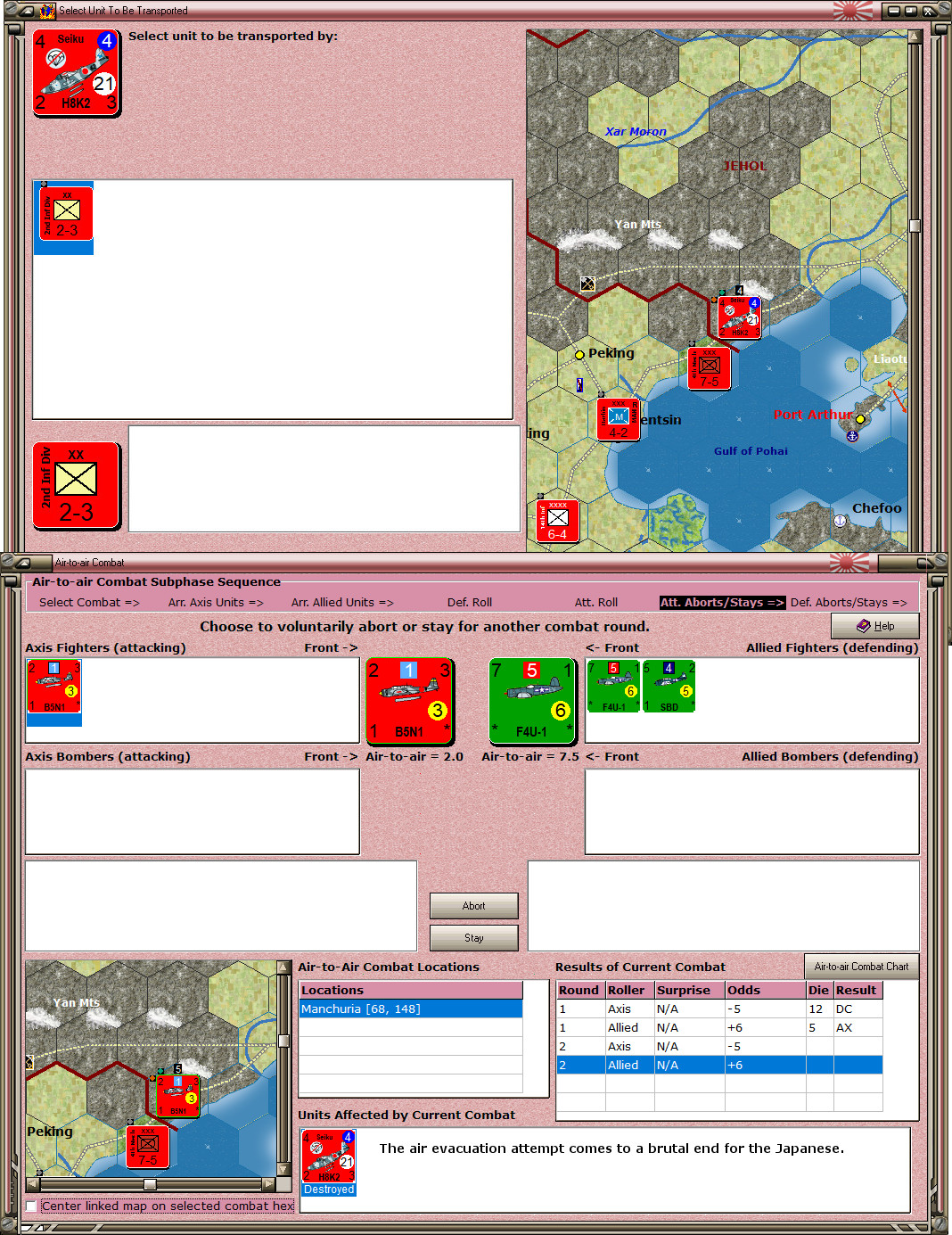Click the H8K2 Seiku transport unit counter
Screen dimensions: 952x1235
[77, 72]
